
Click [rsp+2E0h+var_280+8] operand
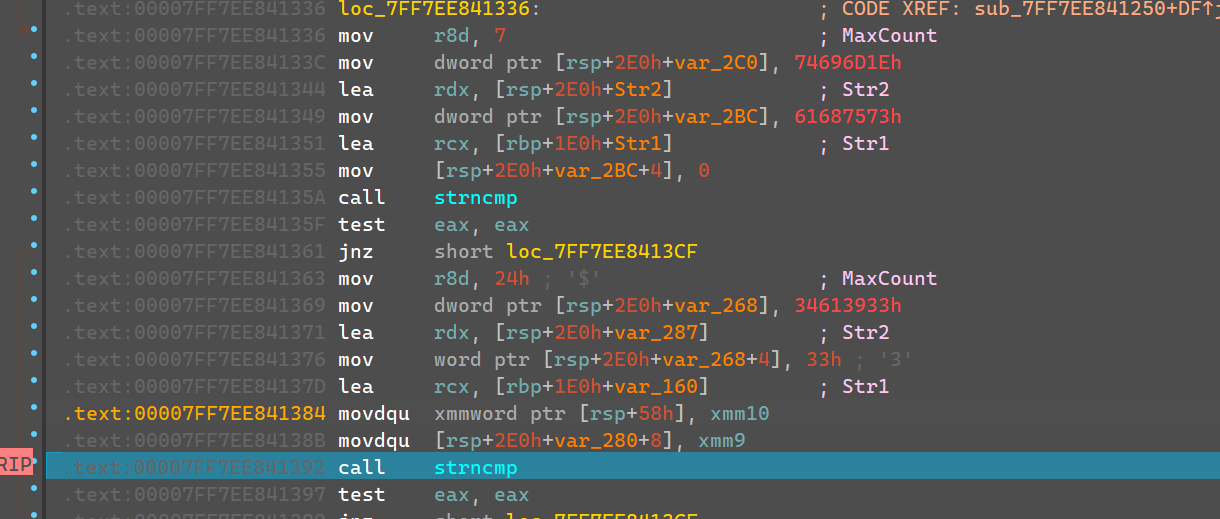[553, 440]
